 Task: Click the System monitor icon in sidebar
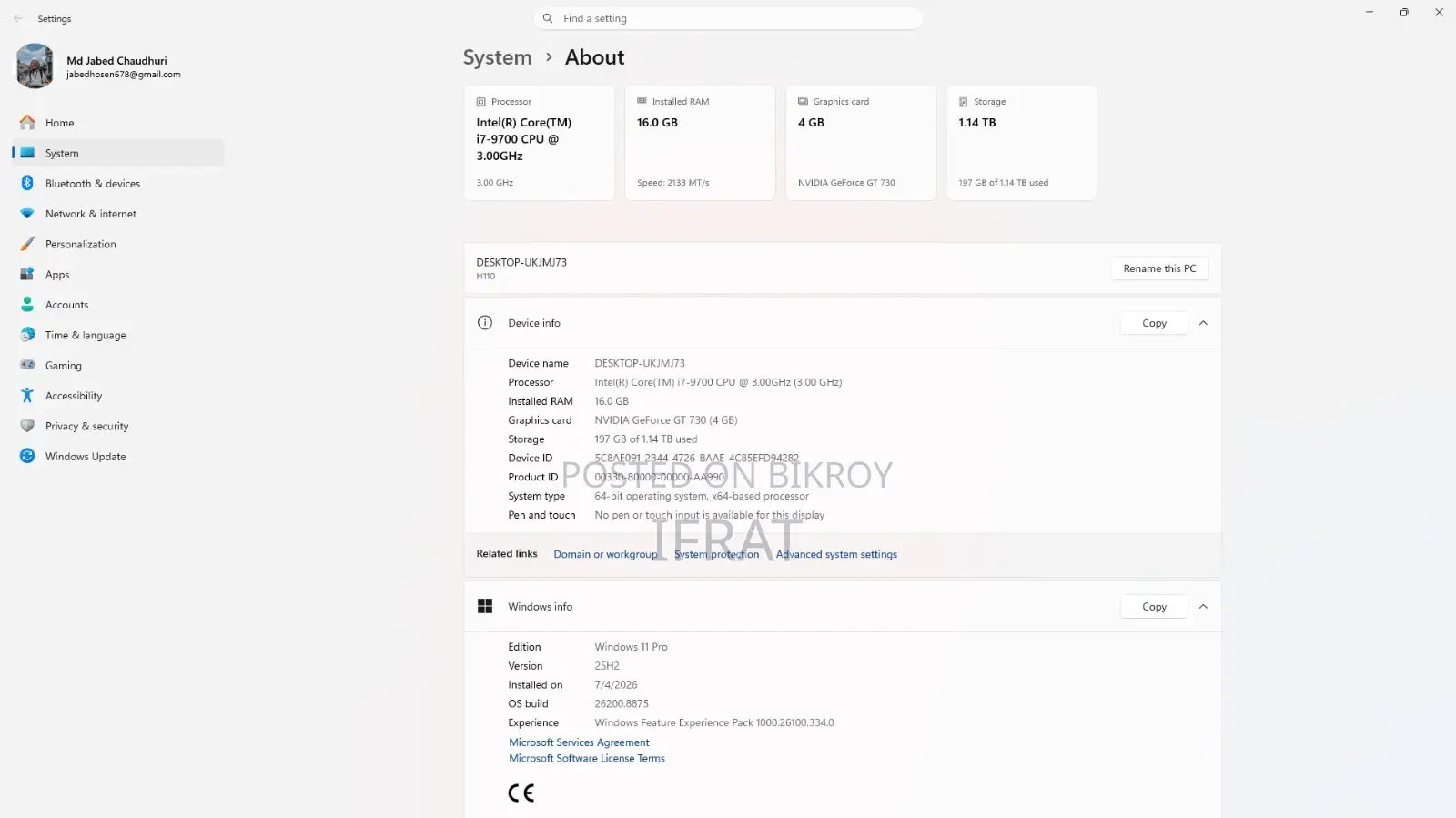pyautogui.click(x=27, y=153)
